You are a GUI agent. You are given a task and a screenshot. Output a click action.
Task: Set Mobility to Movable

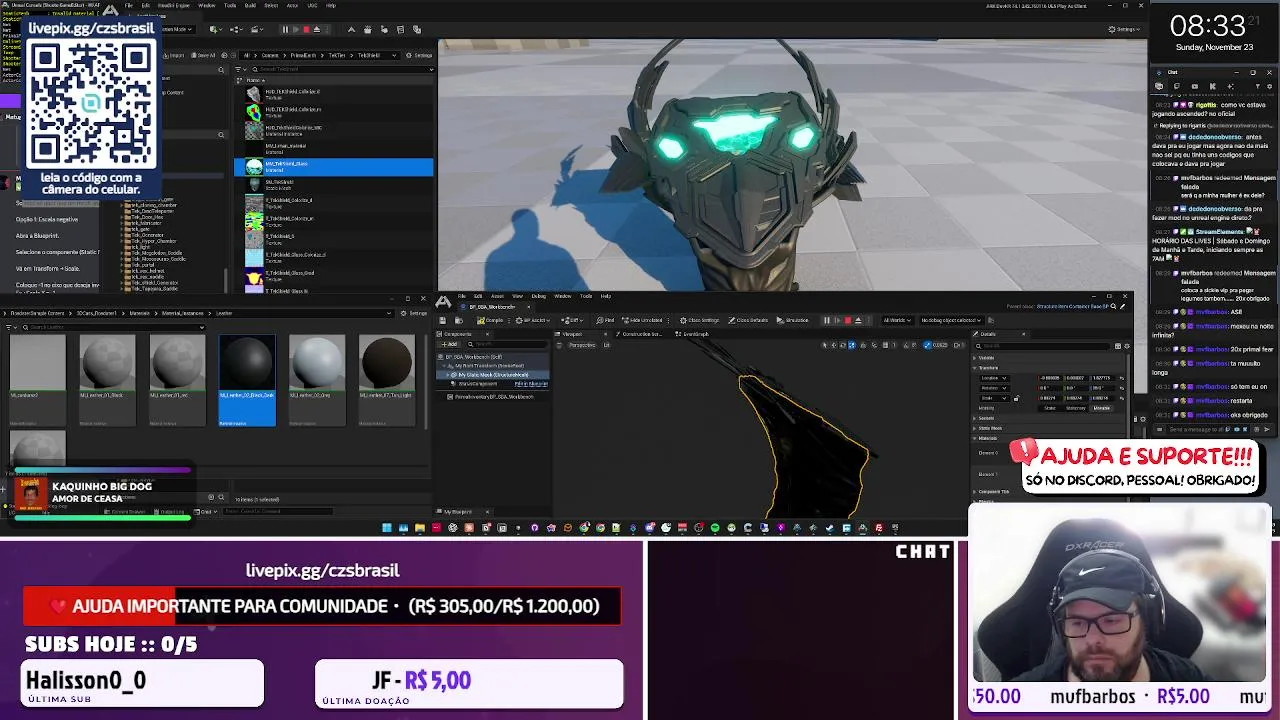[1101, 408]
